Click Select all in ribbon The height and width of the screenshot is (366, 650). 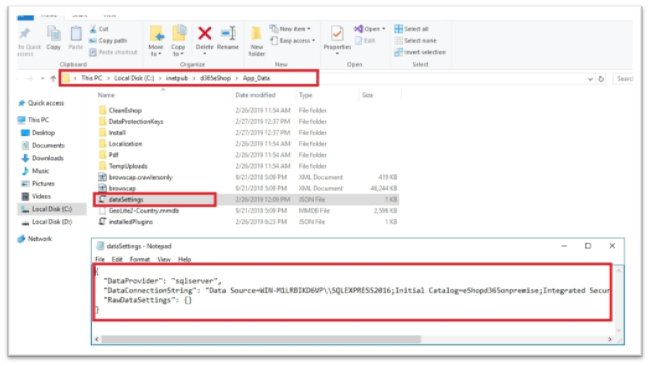(411, 29)
